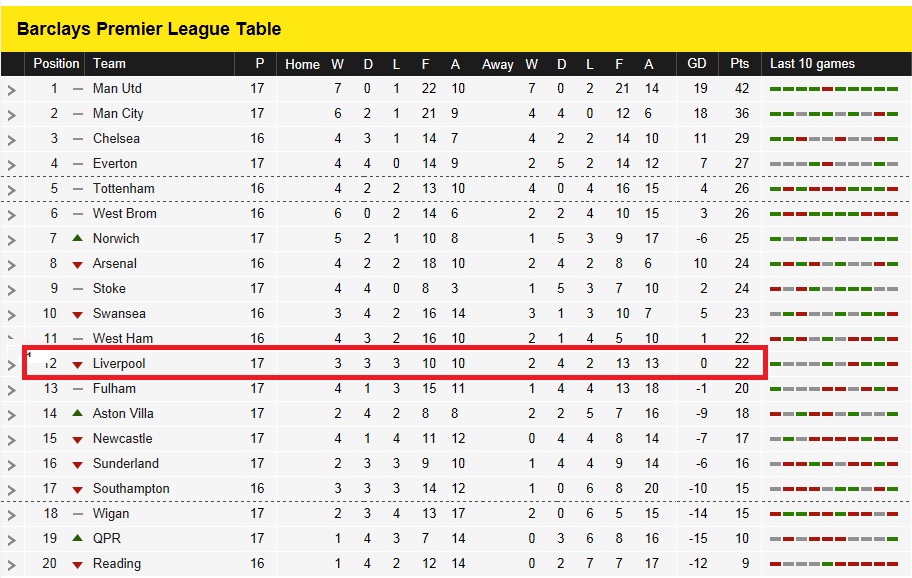Sort by the Position column header
The height and width of the screenshot is (578, 912).
tap(56, 63)
